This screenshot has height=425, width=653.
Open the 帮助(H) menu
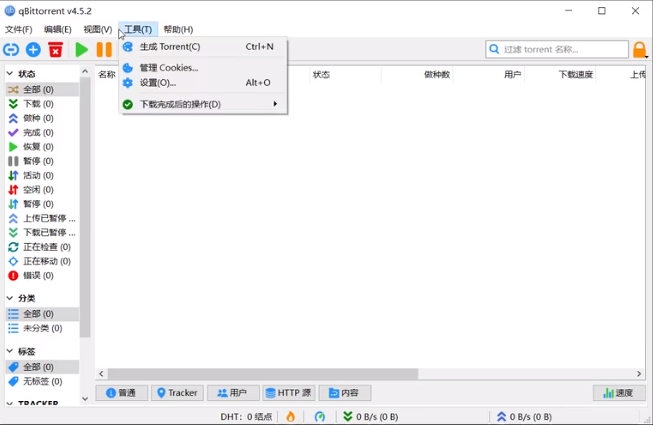click(178, 30)
